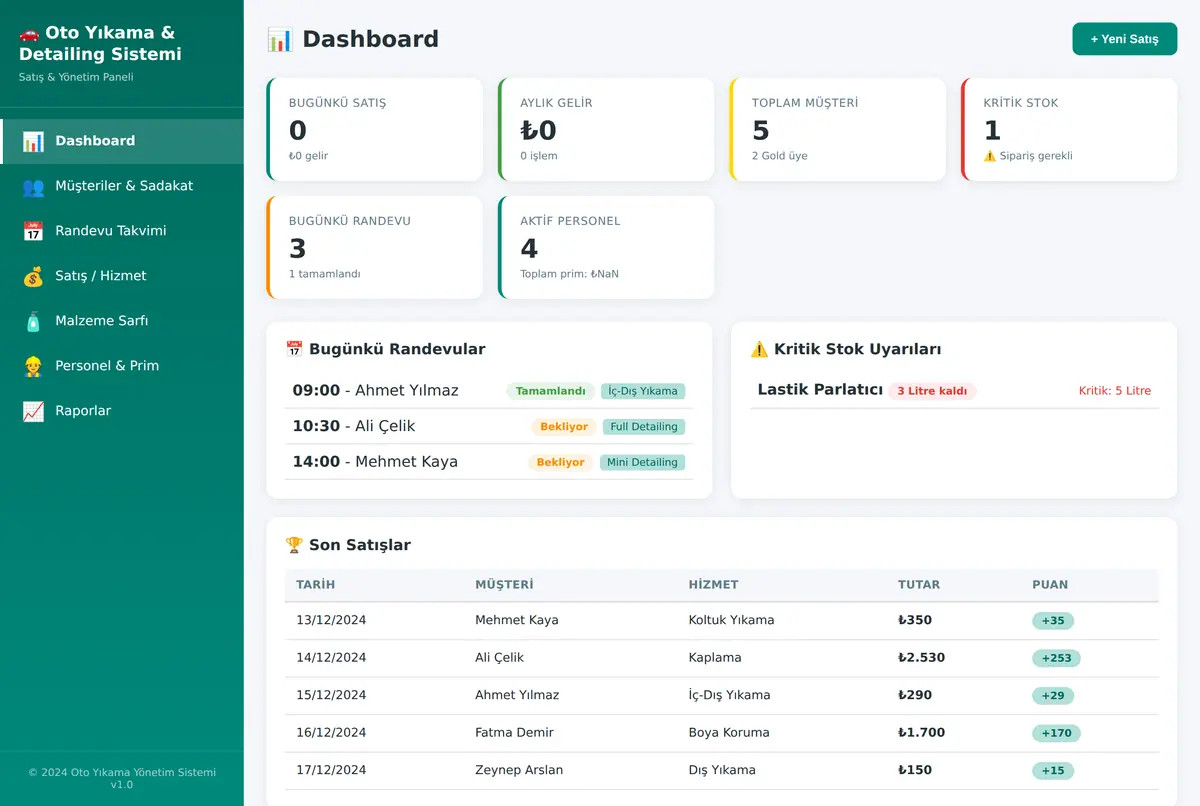Viewport: 1200px width, 806px height.
Task: Click the Koltuk Yıkama service cell
Action: click(x=731, y=620)
